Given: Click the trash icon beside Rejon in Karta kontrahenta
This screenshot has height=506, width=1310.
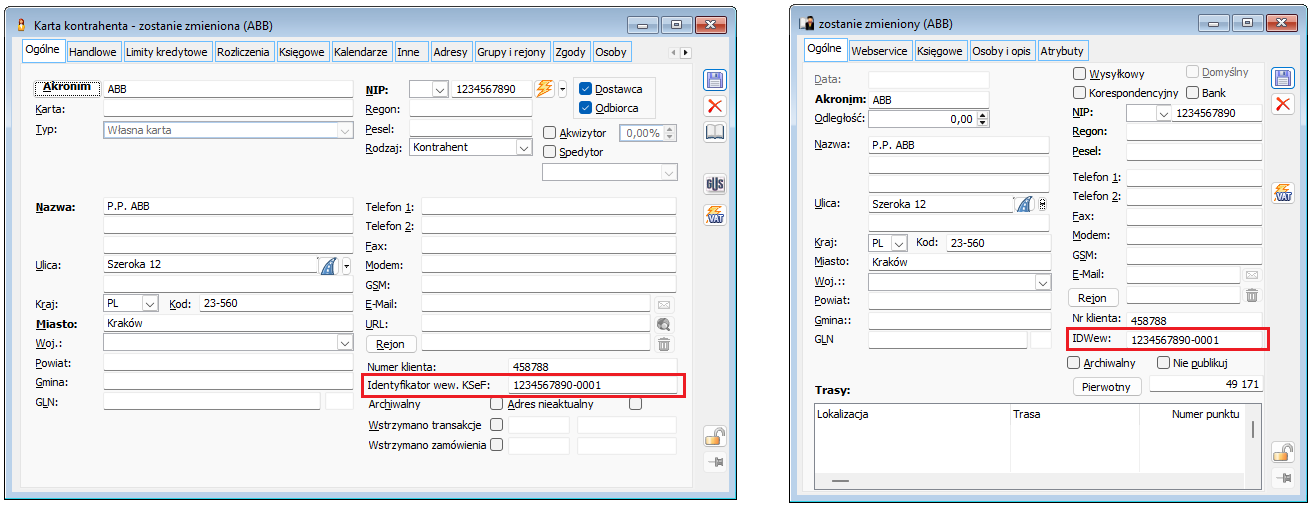Looking at the screenshot, I should coord(663,344).
